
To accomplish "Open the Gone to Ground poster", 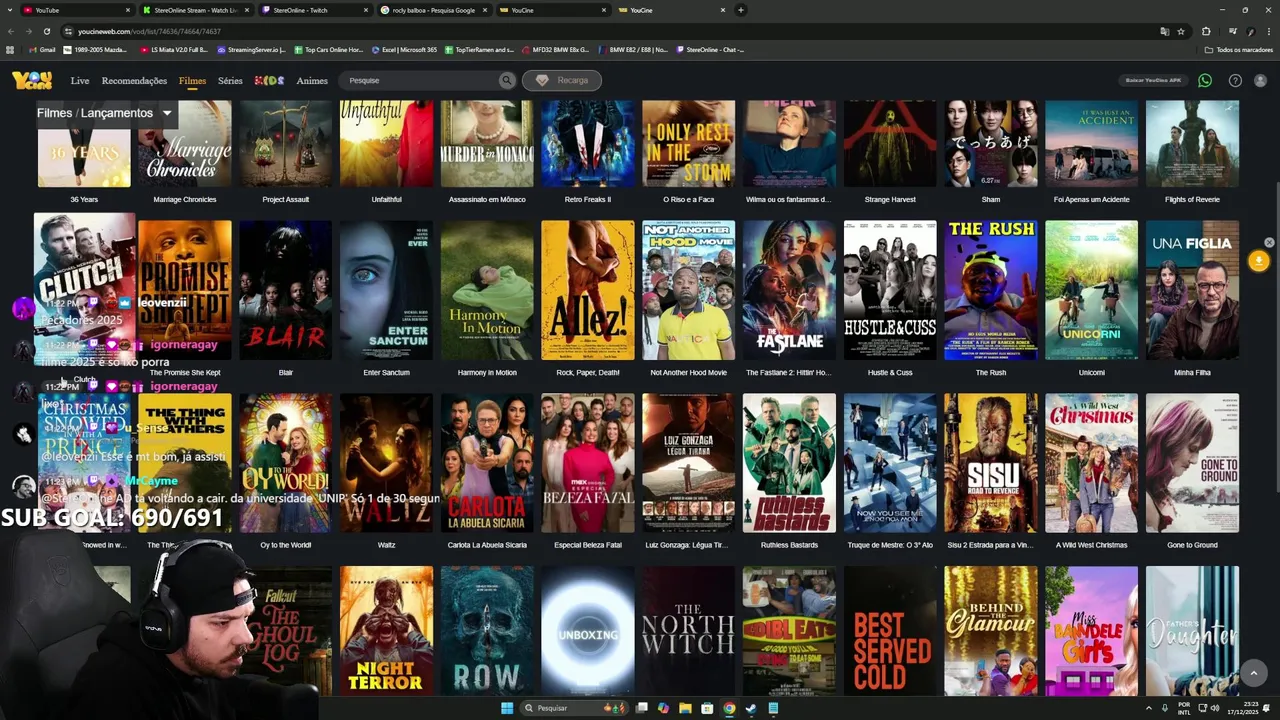I will tap(1192, 463).
